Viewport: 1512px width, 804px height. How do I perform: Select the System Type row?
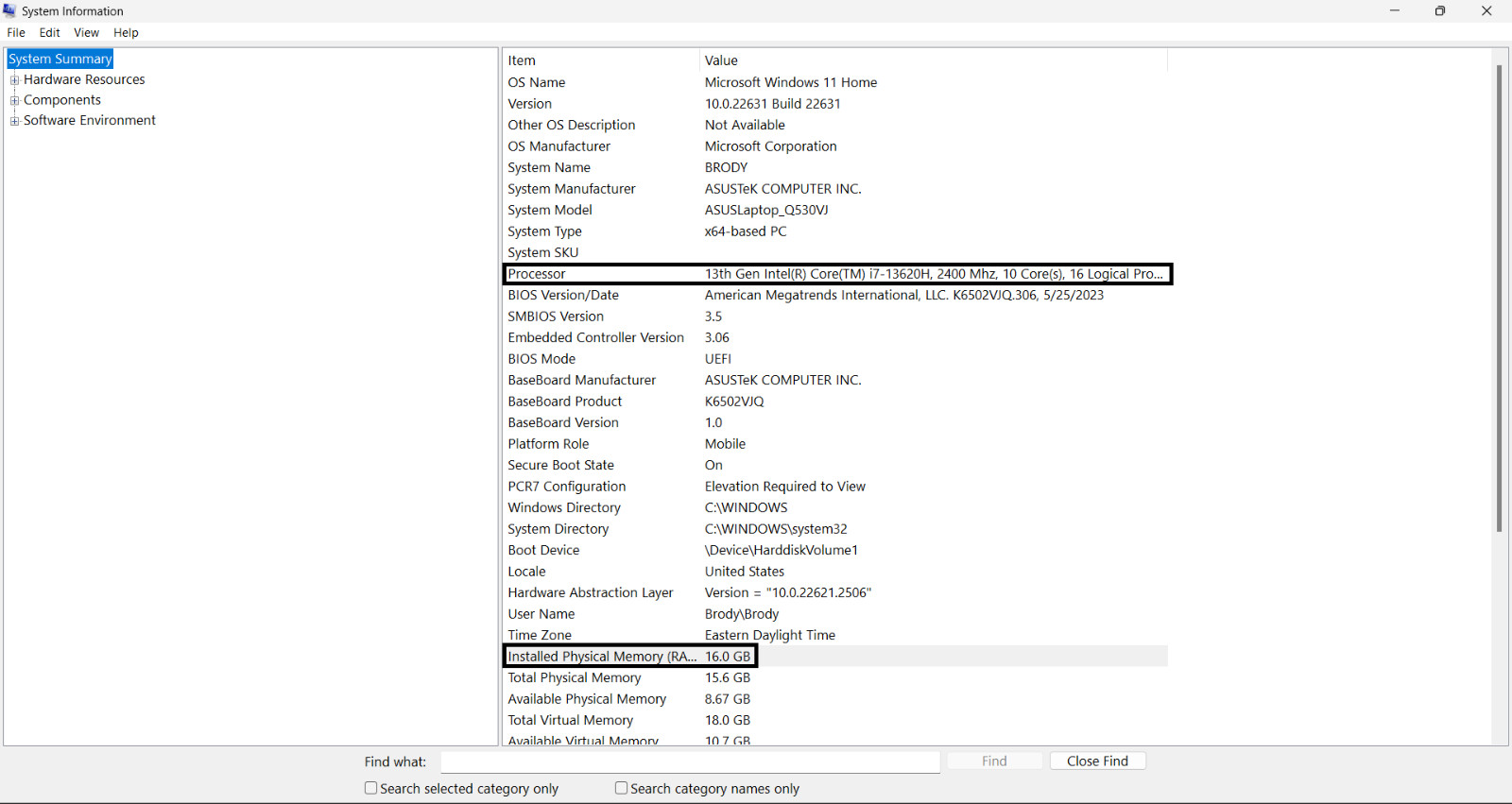tap(836, 231)
